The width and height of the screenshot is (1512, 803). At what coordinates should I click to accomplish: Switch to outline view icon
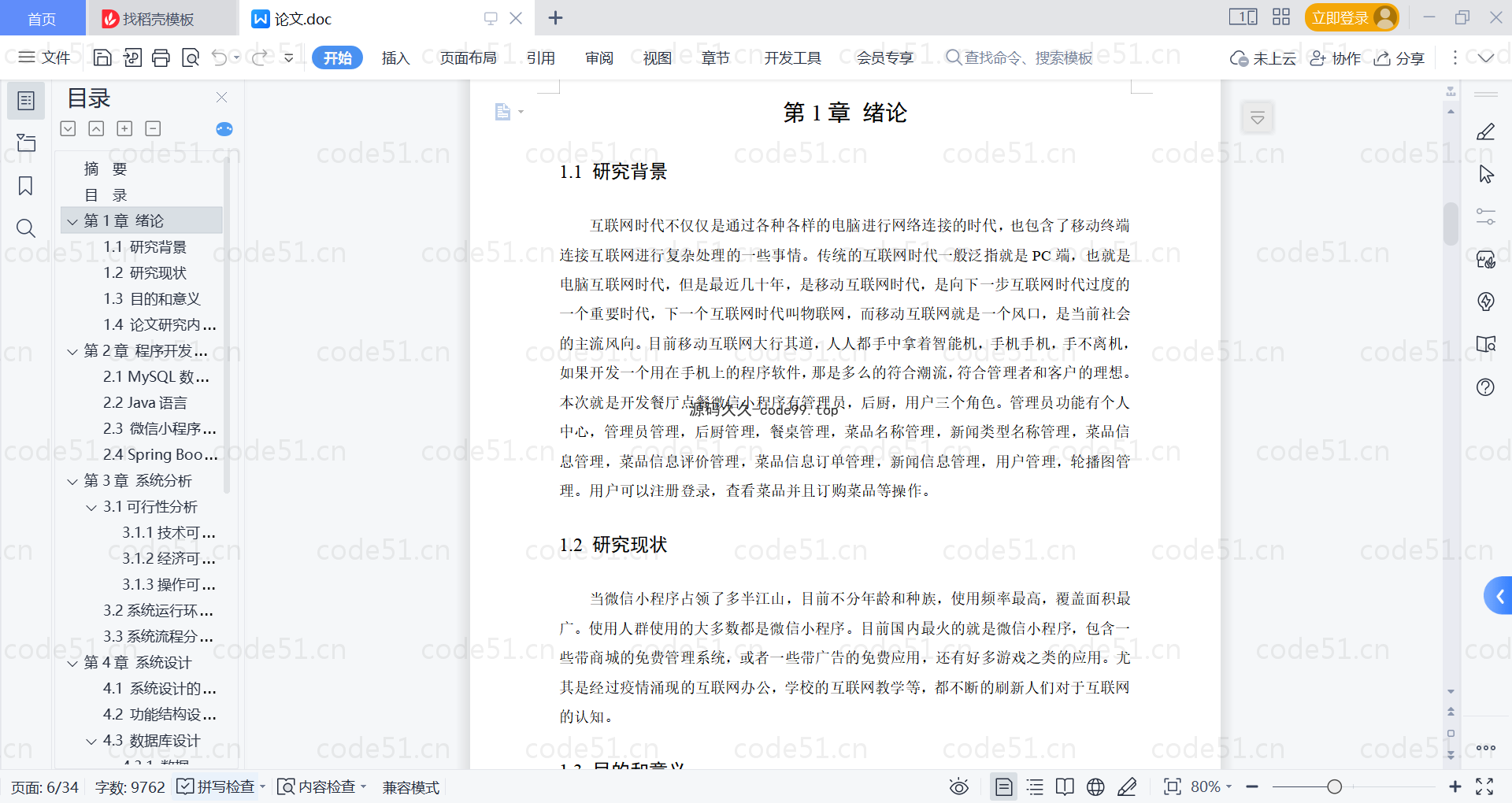(1035, 786)
